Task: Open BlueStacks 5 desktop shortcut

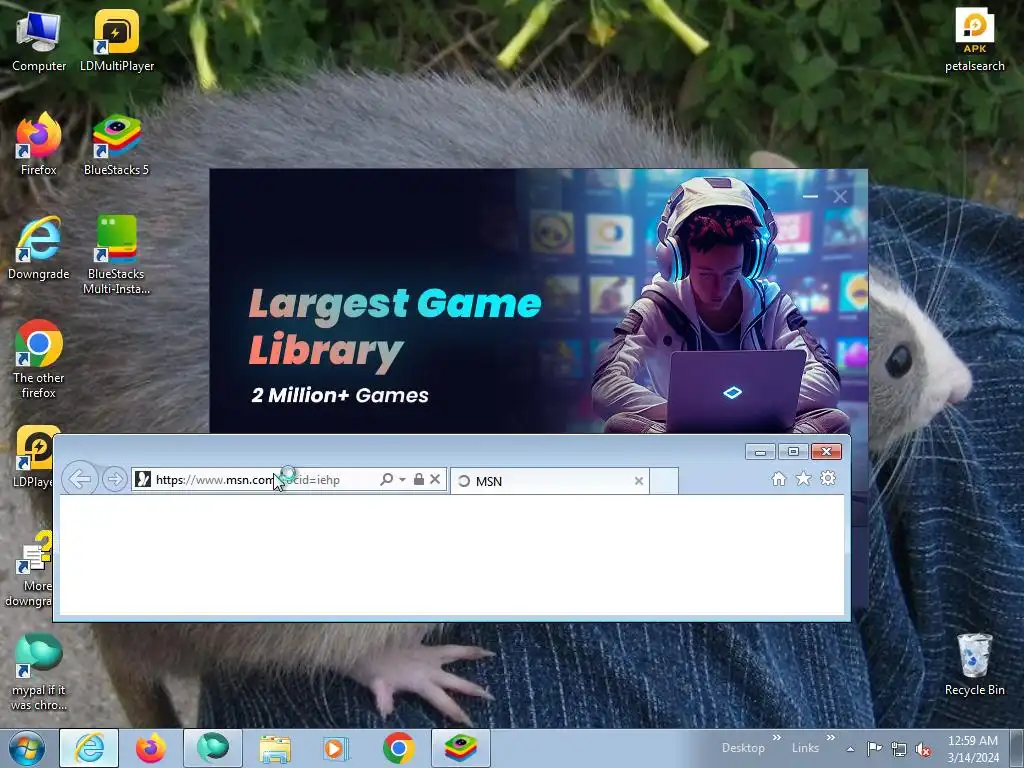Action: (116, 145)
